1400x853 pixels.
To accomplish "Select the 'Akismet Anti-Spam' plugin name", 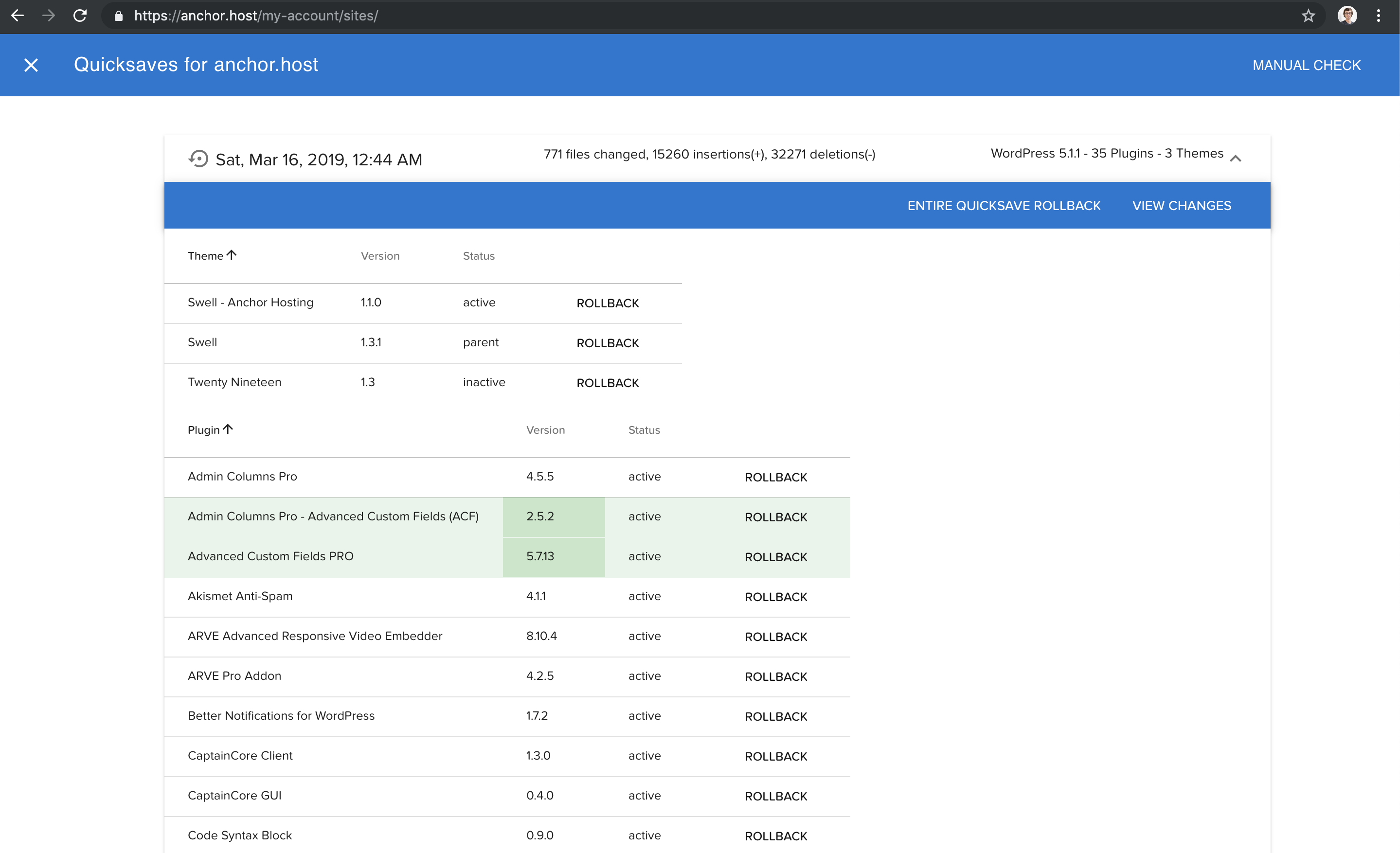I will (240, 596).
